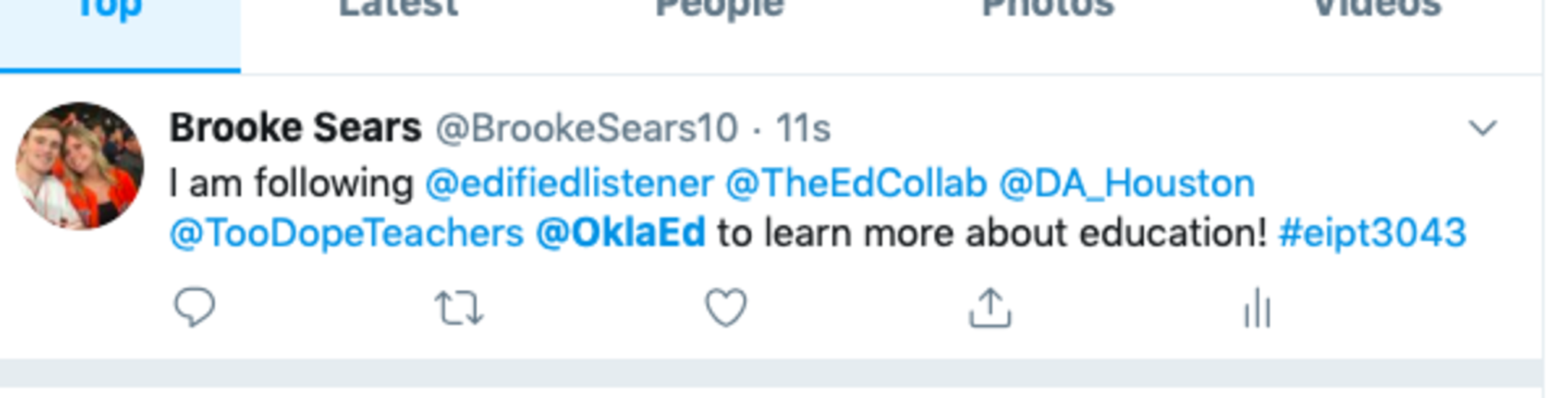Switch to the Top tab
The image size is (1568, 398).
(x=111, y=11)
